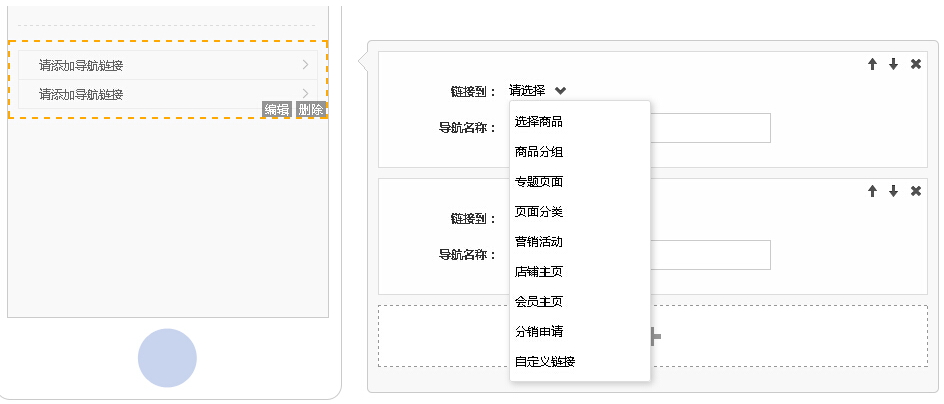Click move-up arrow in first navigation panel
944x404 pixels.
click(872, 64)
